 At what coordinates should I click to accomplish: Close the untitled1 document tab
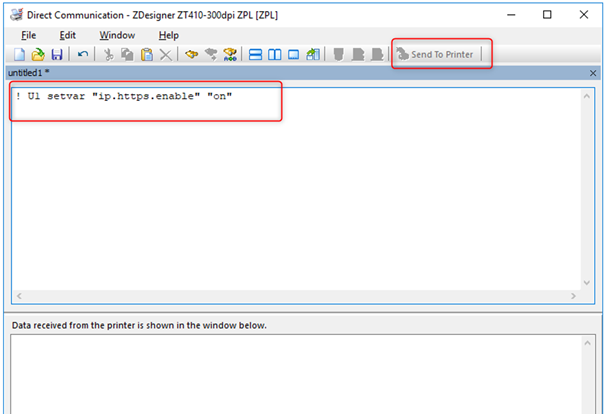pyautogui.click(x=593, y=73)
